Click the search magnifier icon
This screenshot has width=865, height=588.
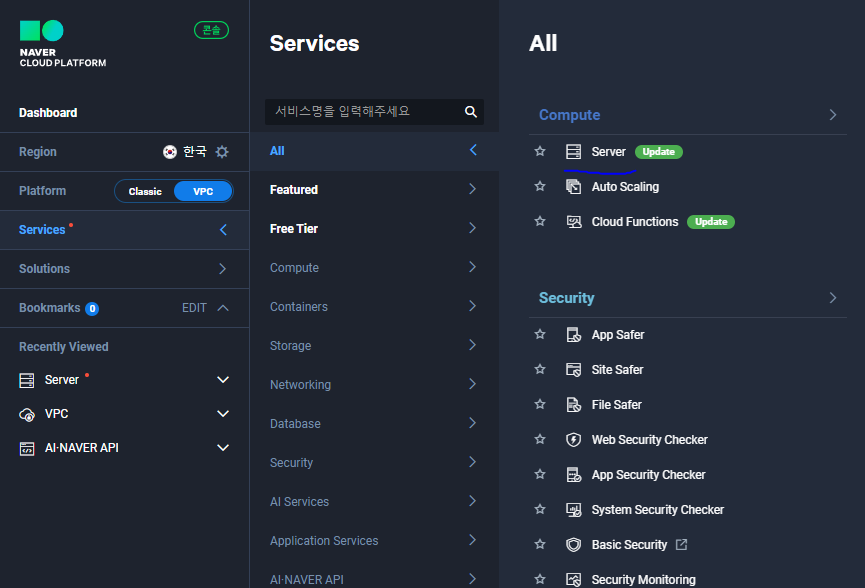[471, 111]
